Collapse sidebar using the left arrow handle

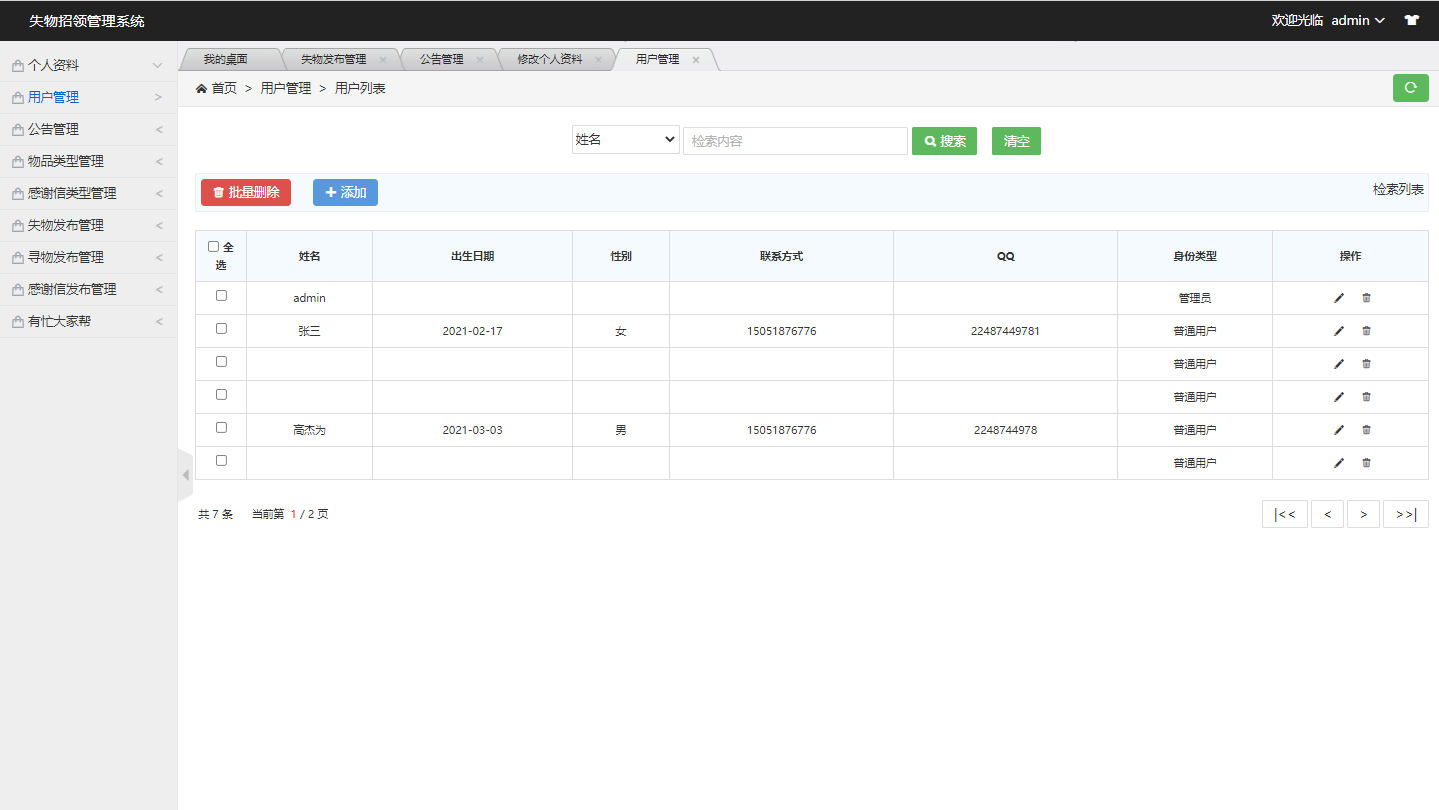click(185, 475)
